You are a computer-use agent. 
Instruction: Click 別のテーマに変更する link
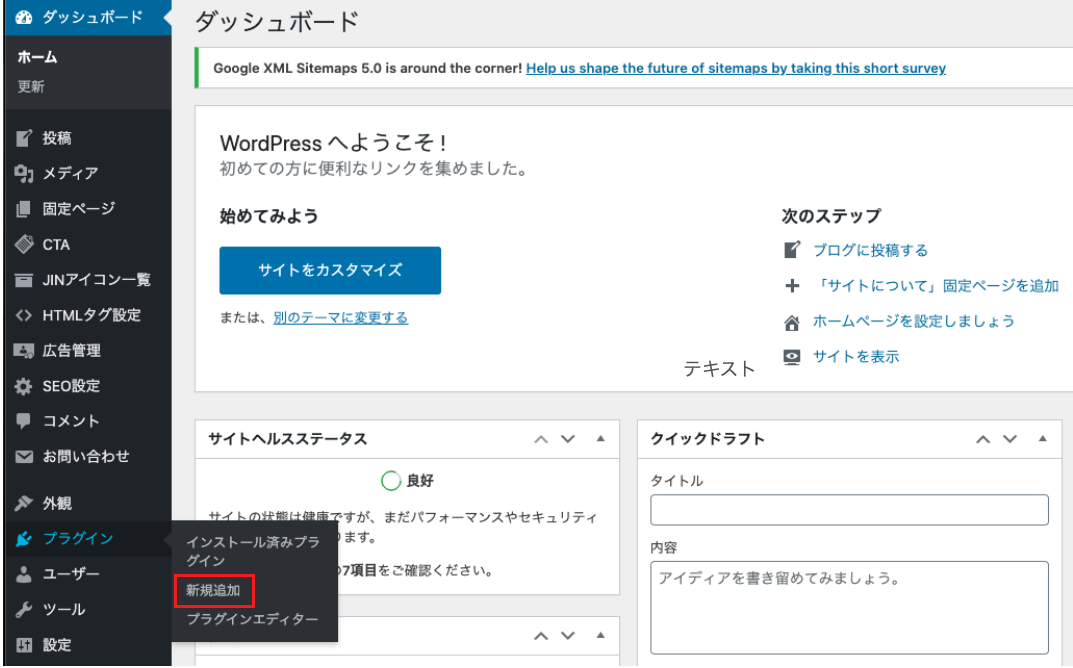[x=341, y=318]
